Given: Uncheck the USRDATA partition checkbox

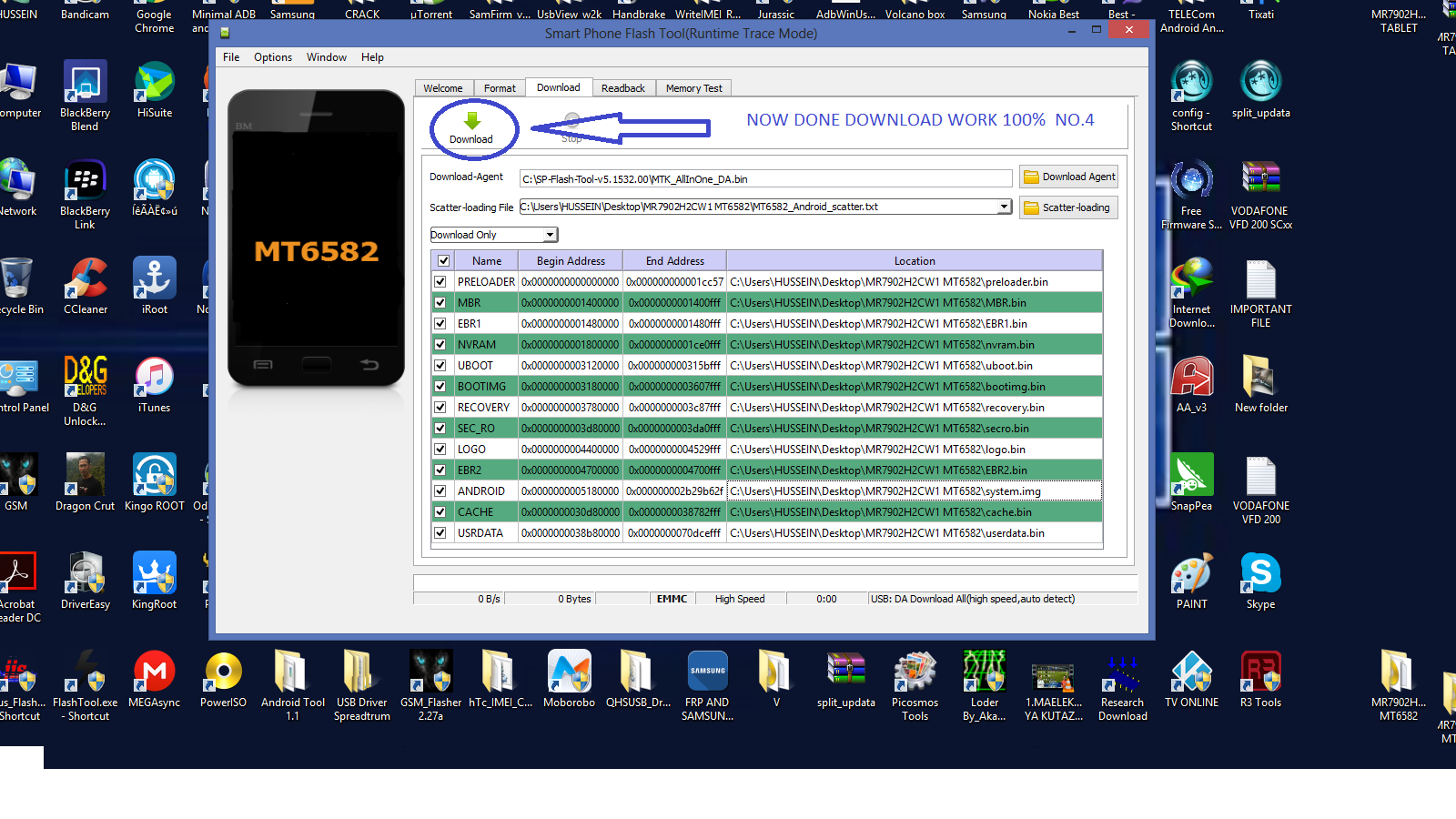Looking at the screenshot, I should point(440,533).
